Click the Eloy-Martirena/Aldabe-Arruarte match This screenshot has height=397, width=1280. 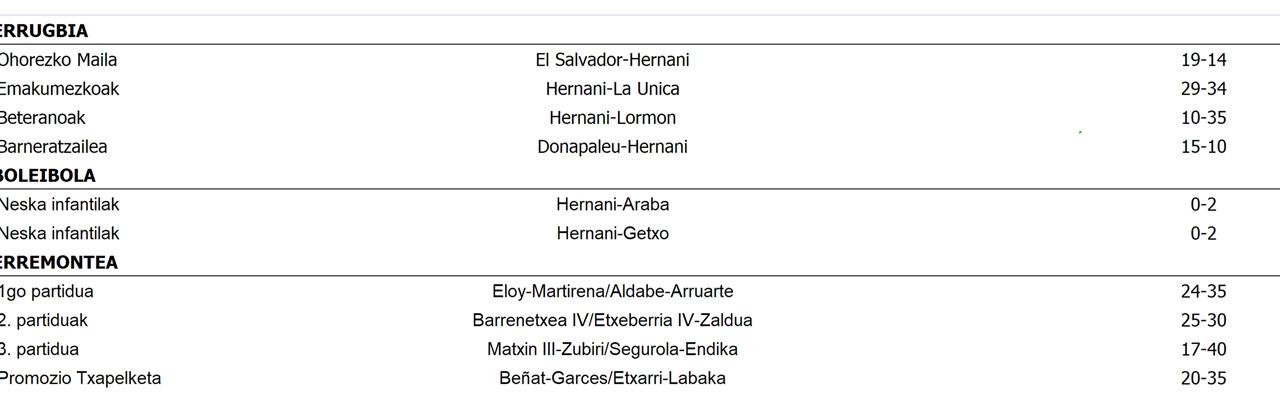612,292
